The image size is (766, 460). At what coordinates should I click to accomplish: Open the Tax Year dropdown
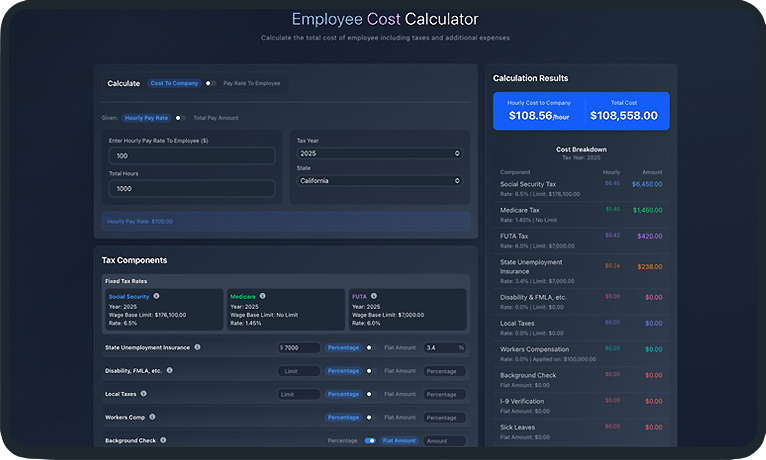click(379, 154)
